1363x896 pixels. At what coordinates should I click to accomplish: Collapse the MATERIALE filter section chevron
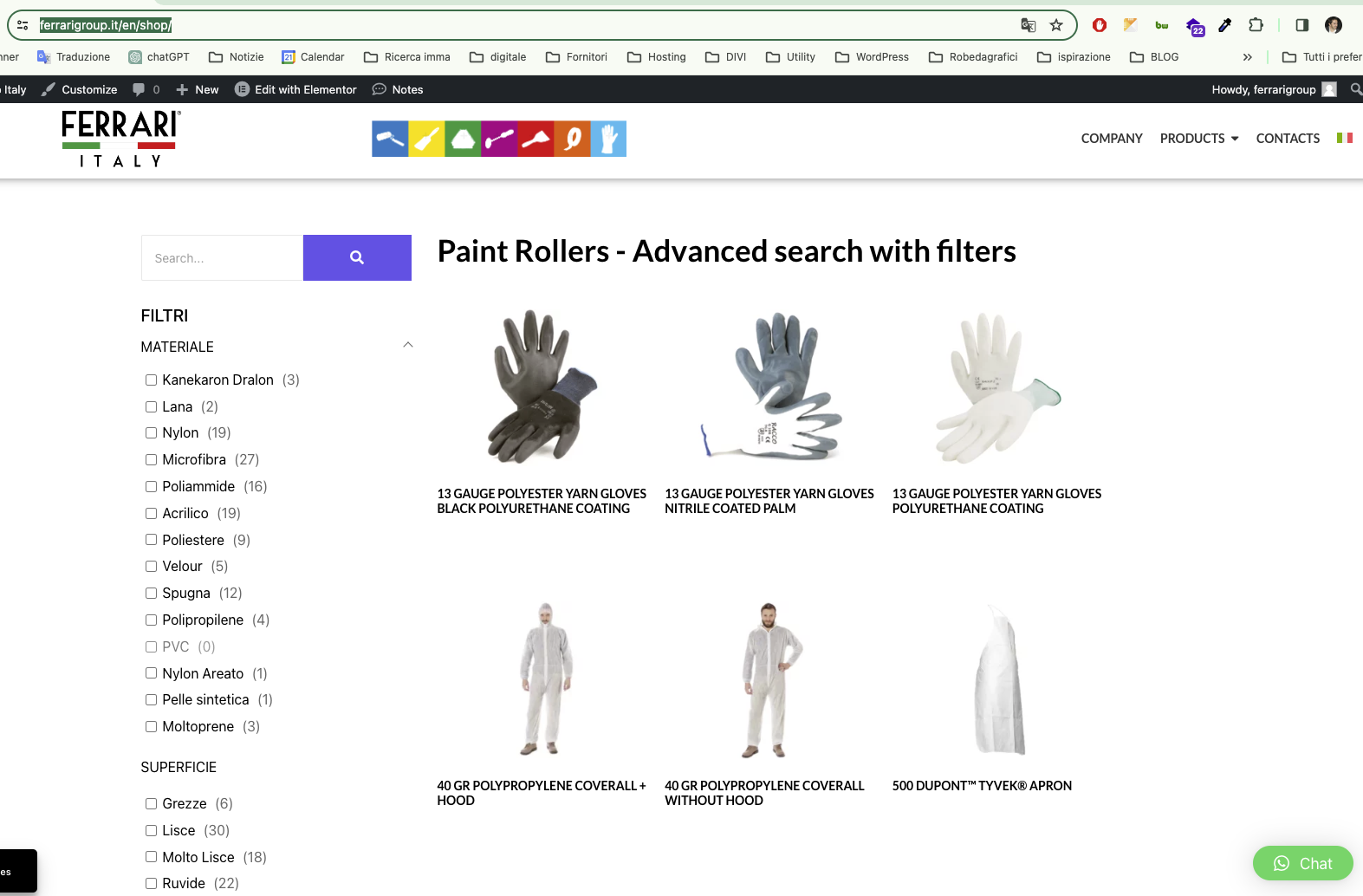pos(408,345)
